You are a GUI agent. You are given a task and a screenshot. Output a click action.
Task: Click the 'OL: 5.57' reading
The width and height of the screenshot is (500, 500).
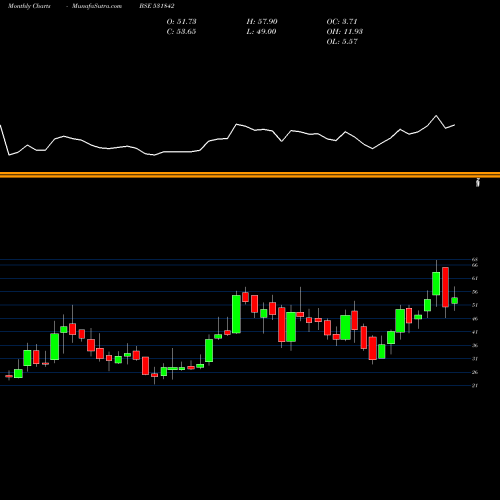click(342, 42)
